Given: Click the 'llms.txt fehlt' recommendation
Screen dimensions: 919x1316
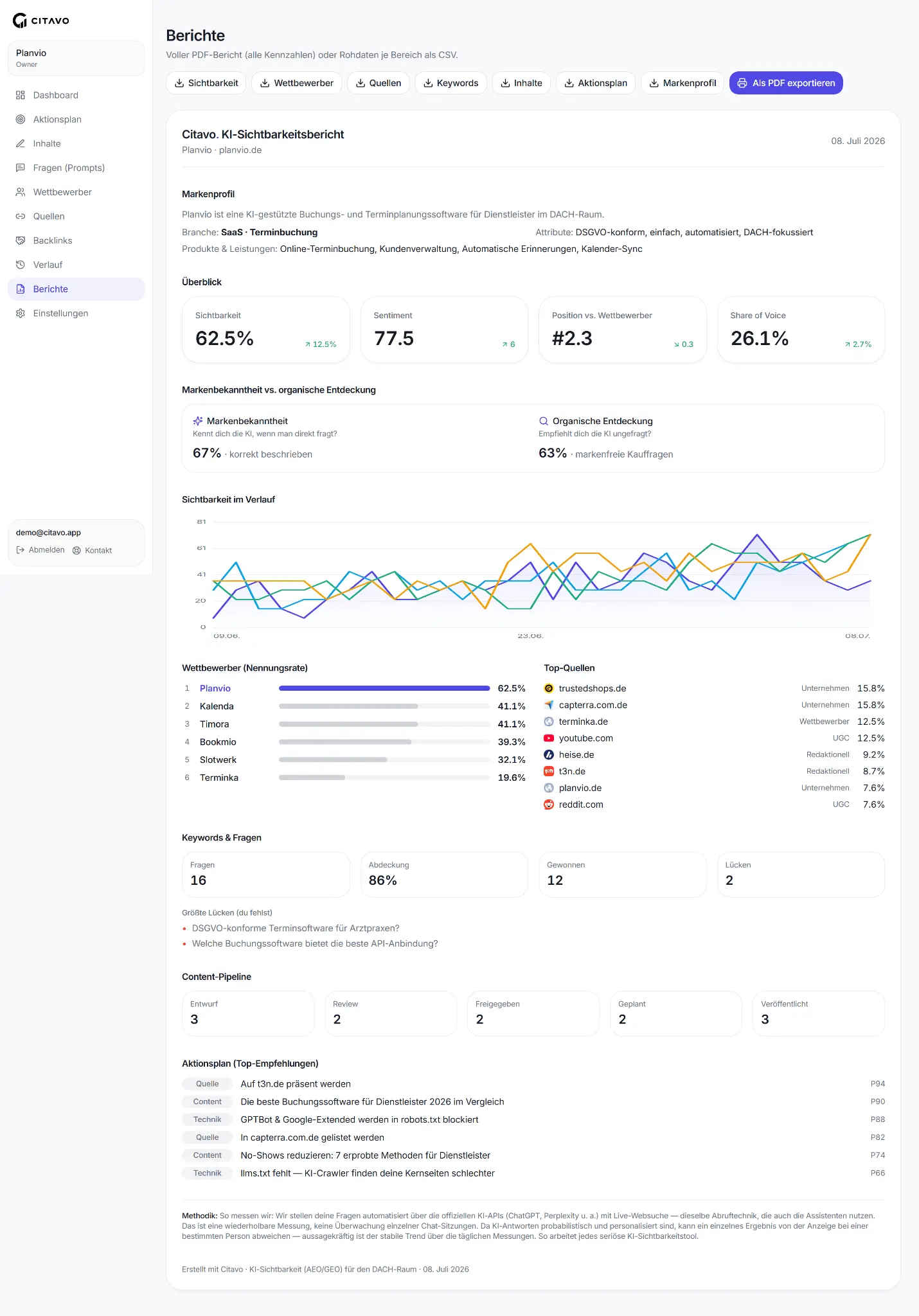Looking at the screenshot, I should [533, 1173].
